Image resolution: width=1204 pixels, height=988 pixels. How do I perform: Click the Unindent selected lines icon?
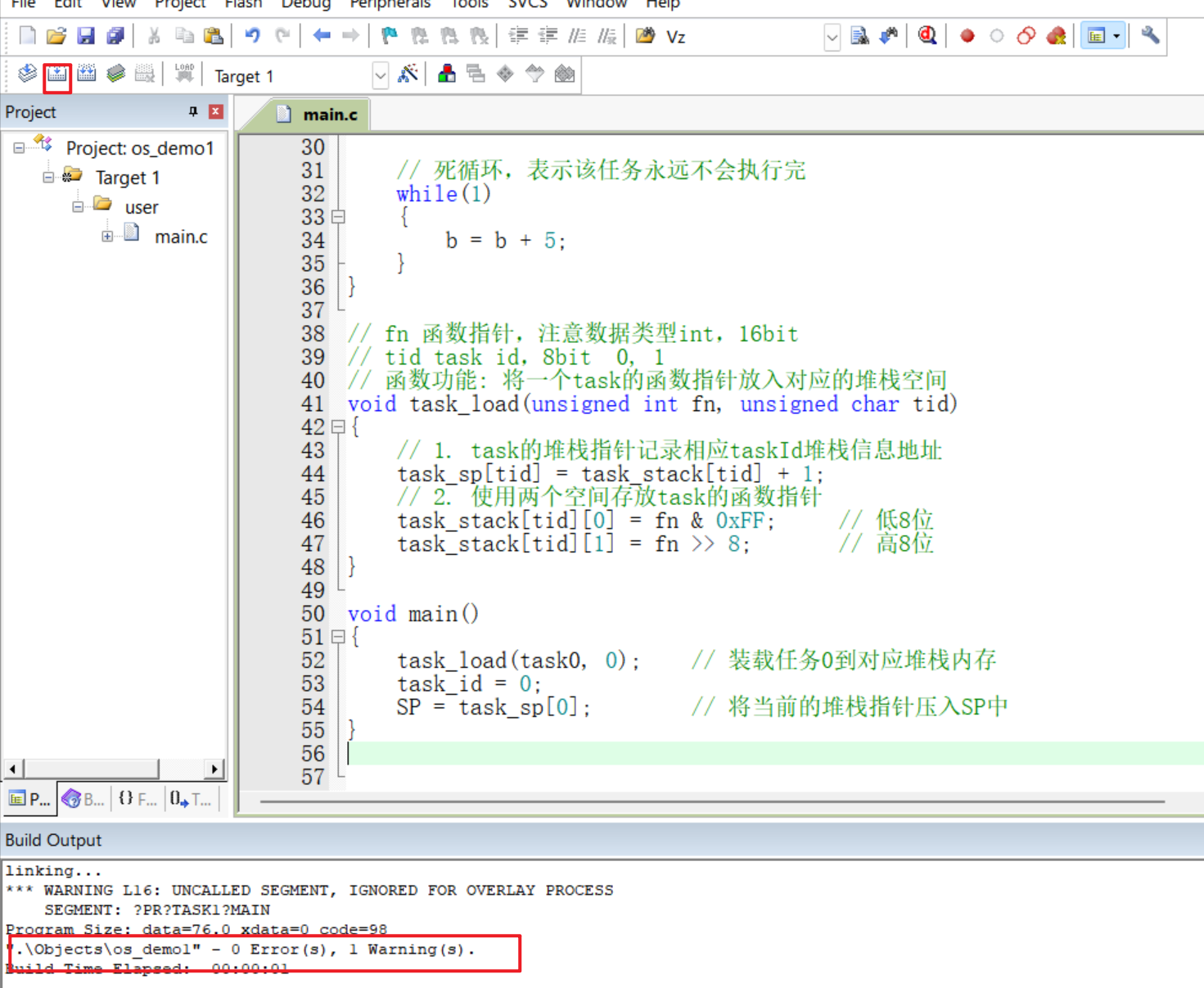point(548,36)
